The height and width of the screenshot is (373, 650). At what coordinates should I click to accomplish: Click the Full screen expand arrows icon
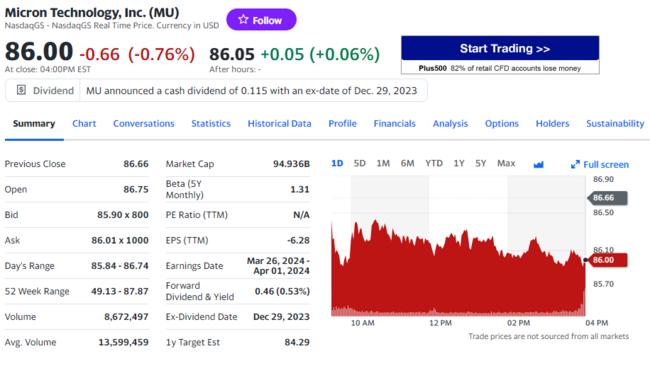[575, 165]
